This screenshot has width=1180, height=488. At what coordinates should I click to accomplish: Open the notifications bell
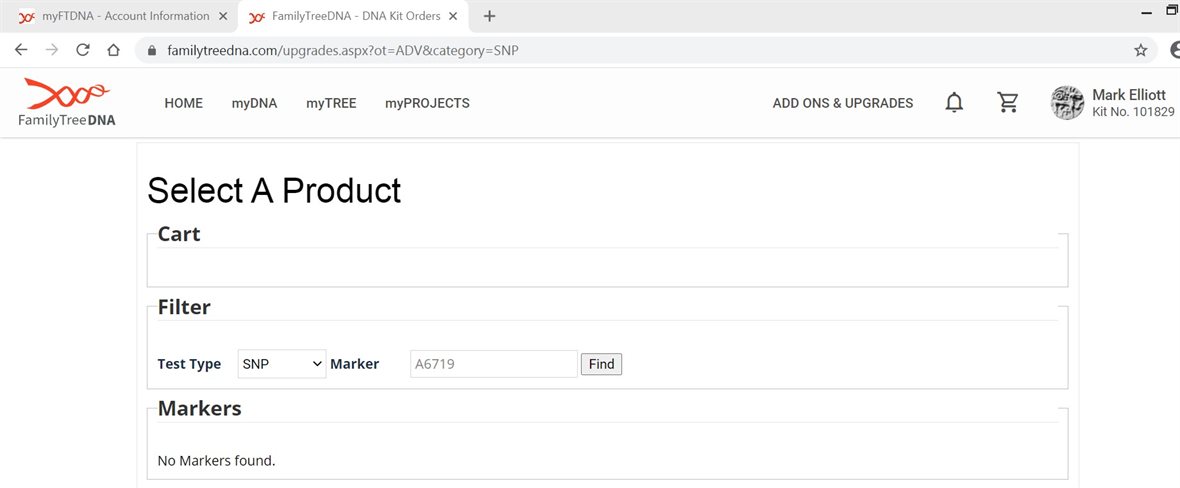(954, 103)
